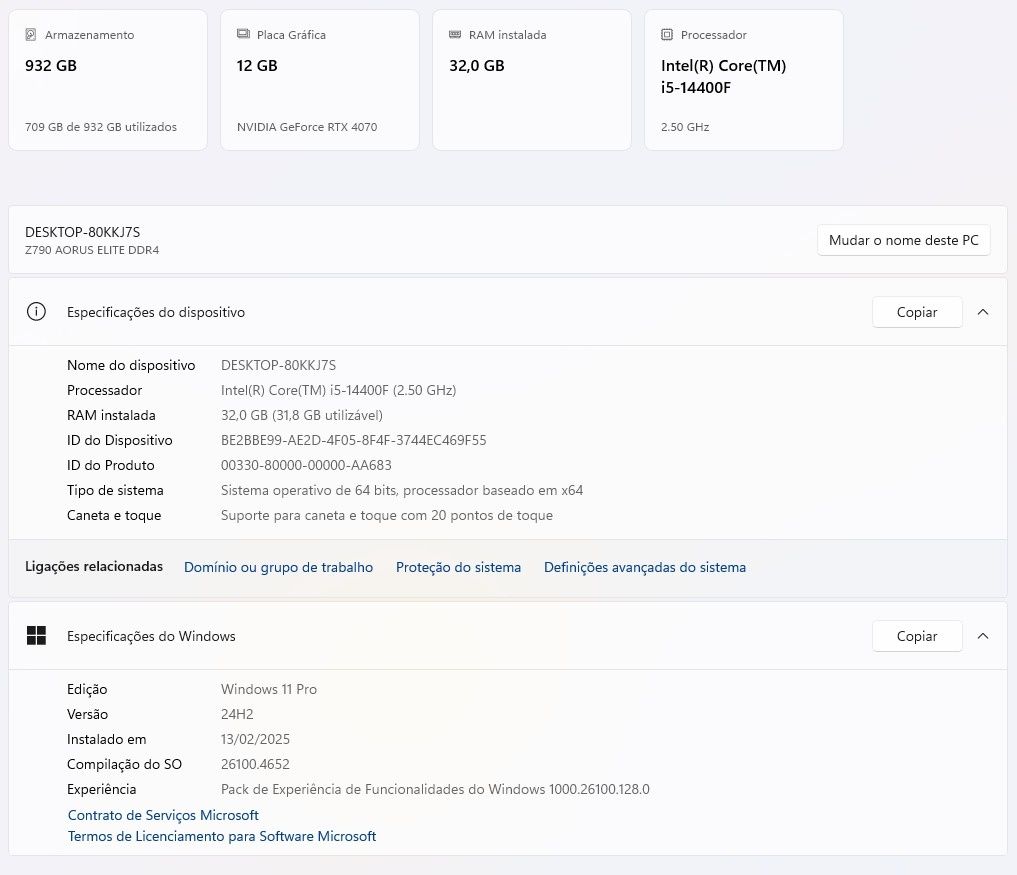Copy the Windows specifications with Copiar
This screenshot has height=875, width=1017.
point(917,636)
